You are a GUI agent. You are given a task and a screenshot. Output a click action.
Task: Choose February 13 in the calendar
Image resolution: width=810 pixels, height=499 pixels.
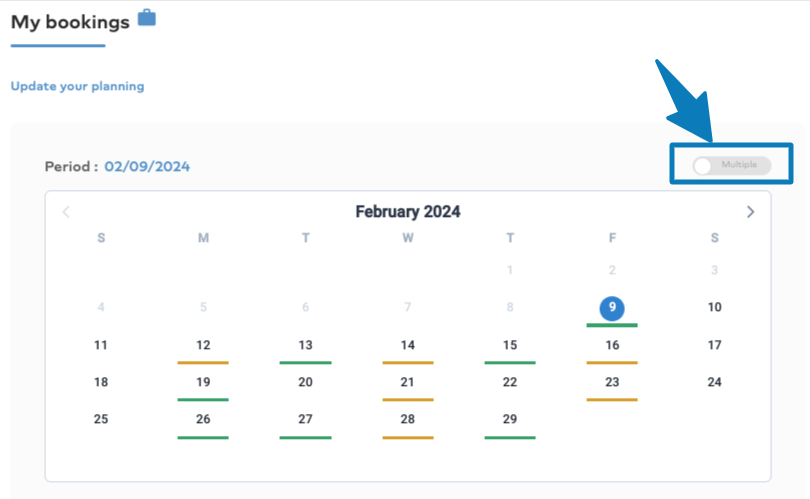pos(305,345)
